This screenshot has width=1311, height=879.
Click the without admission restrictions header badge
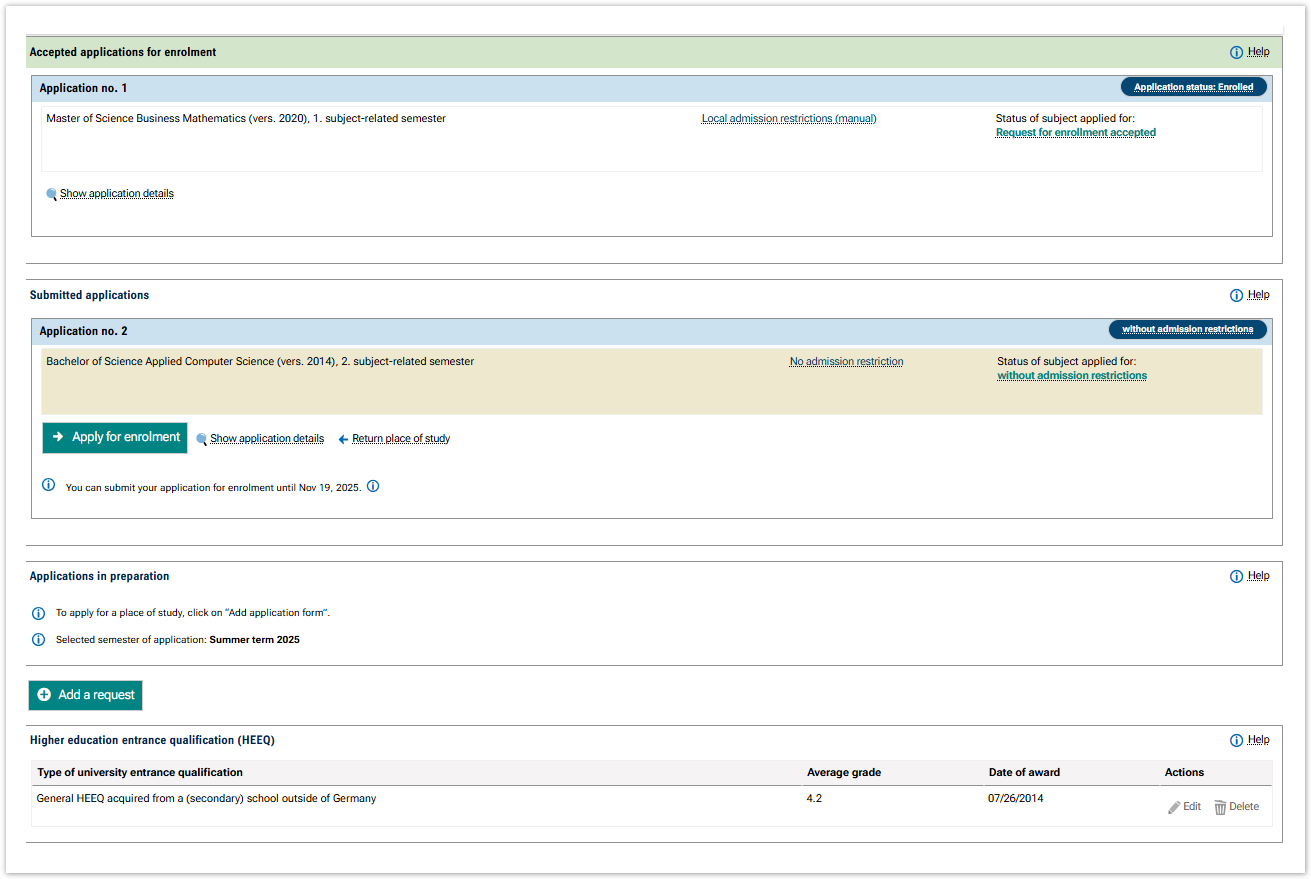tap(1187, 329)
